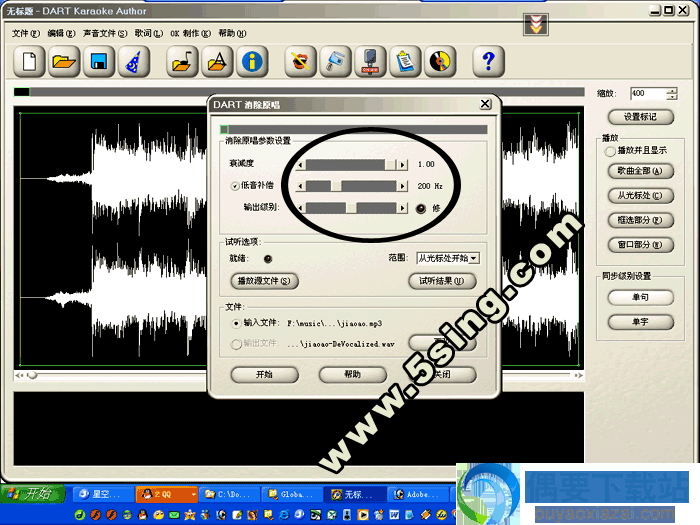Image resolution: width=700 pixels, height=525 pixels.
Task: Click the open lyrics folder icon with letter A
Action: [217, 61]
